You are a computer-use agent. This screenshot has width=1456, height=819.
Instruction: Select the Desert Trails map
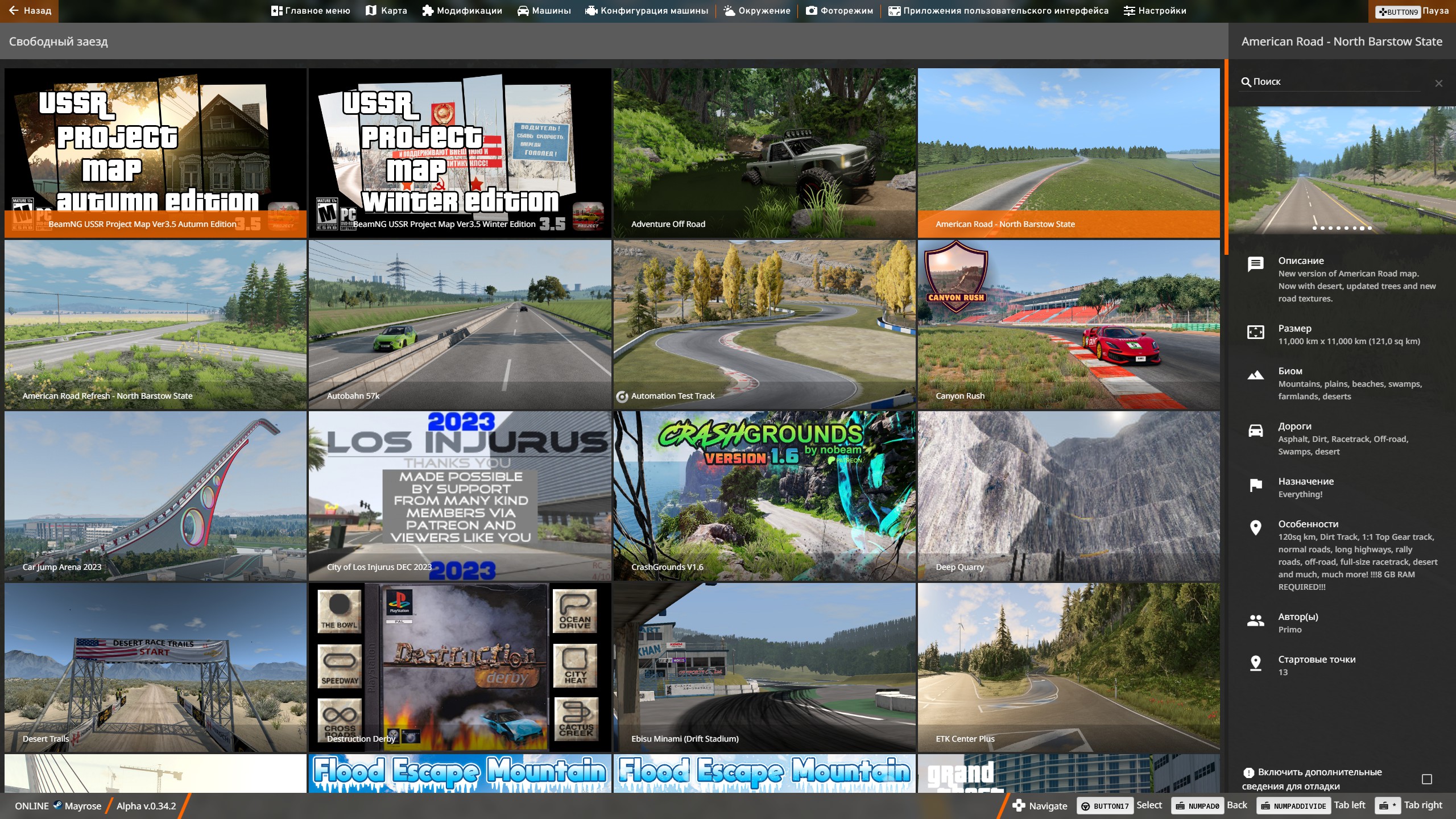[155, 667]
